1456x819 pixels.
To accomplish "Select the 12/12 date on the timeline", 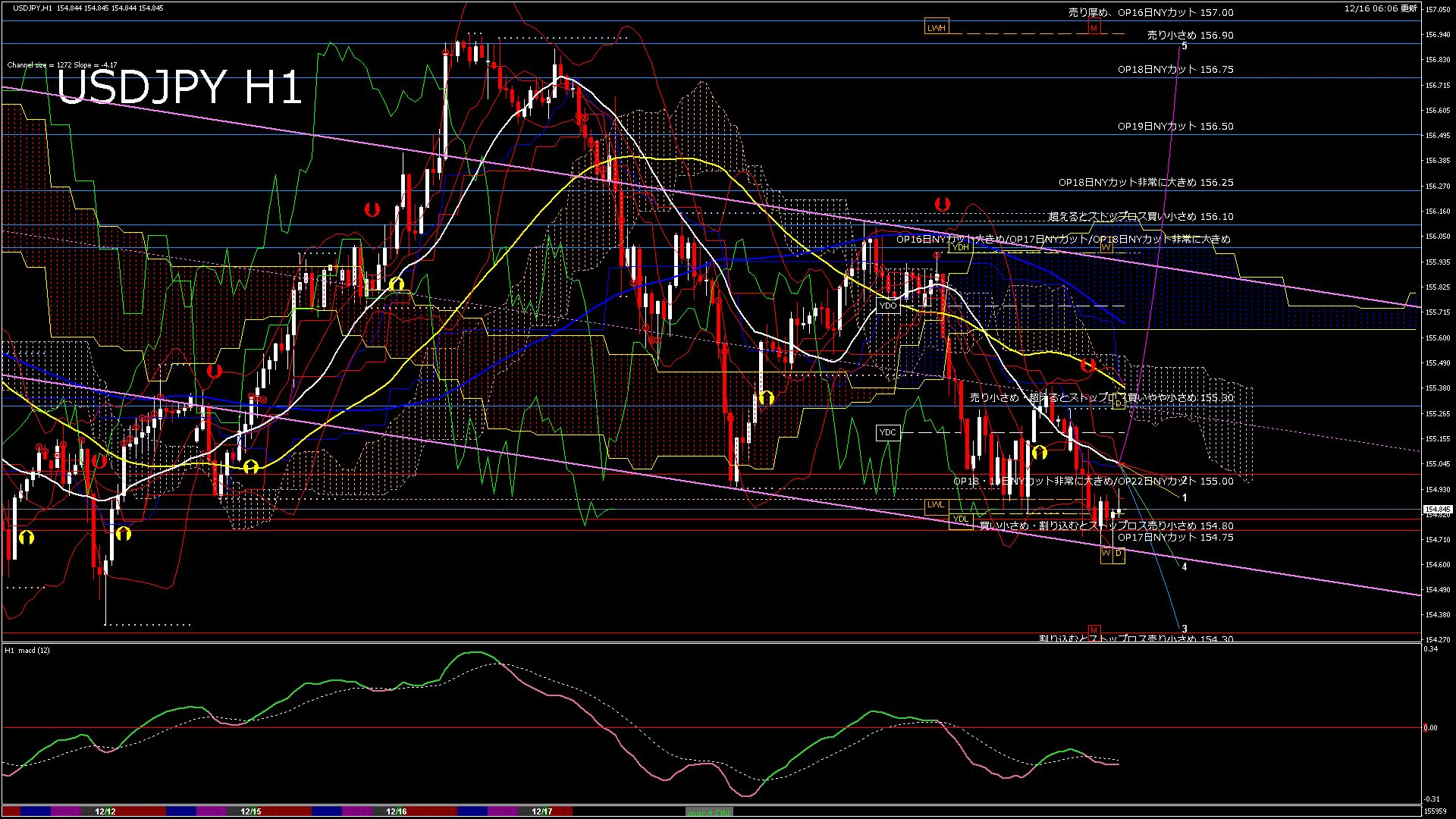I will tap(105, 811).
